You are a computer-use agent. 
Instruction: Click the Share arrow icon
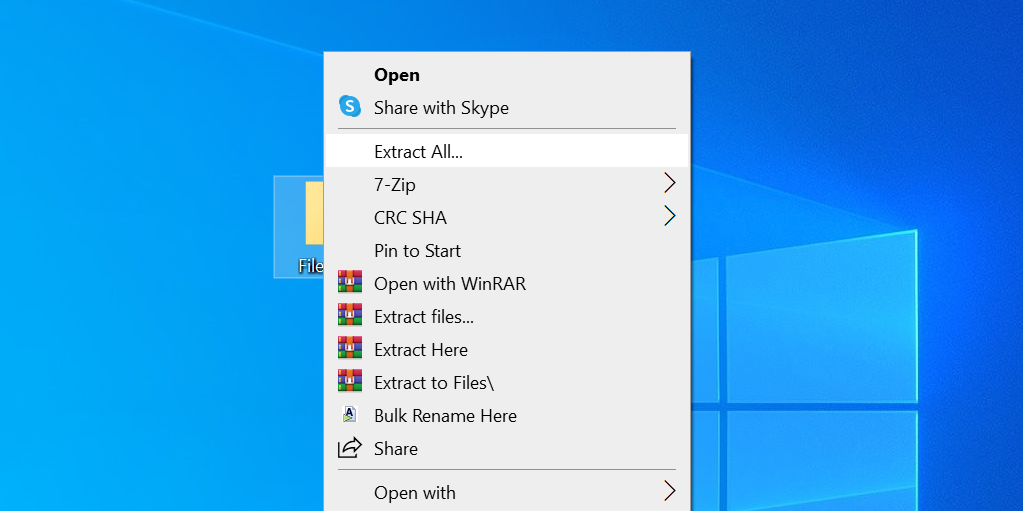[349, 448]
